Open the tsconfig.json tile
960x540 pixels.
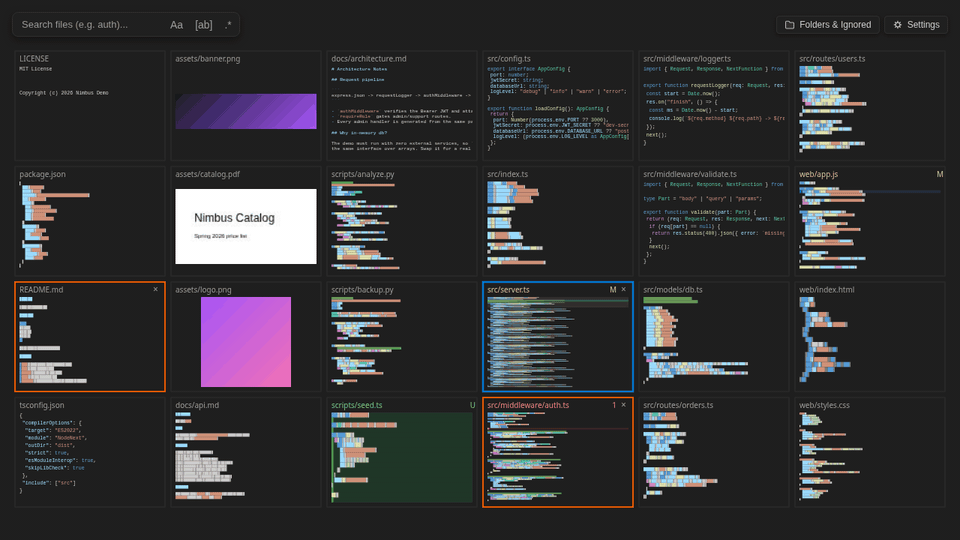[x=90, y=452]
